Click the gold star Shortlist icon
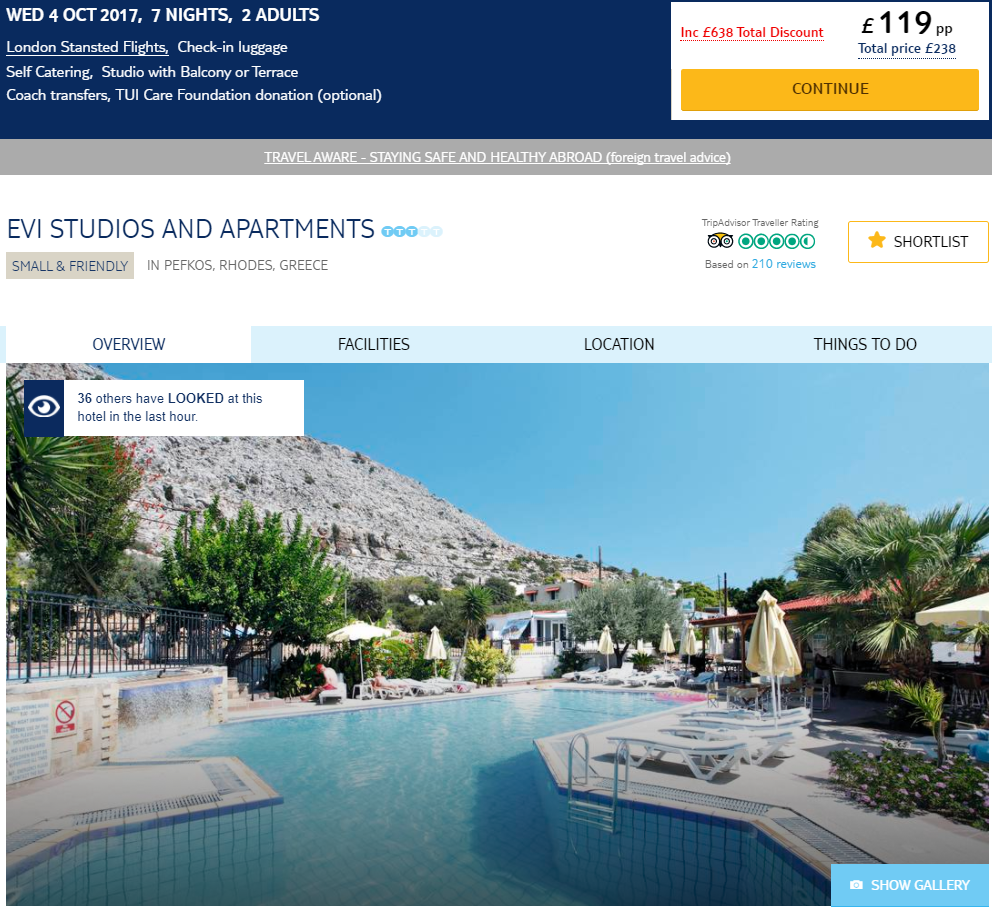992x911 pixels. pos(876,240)
